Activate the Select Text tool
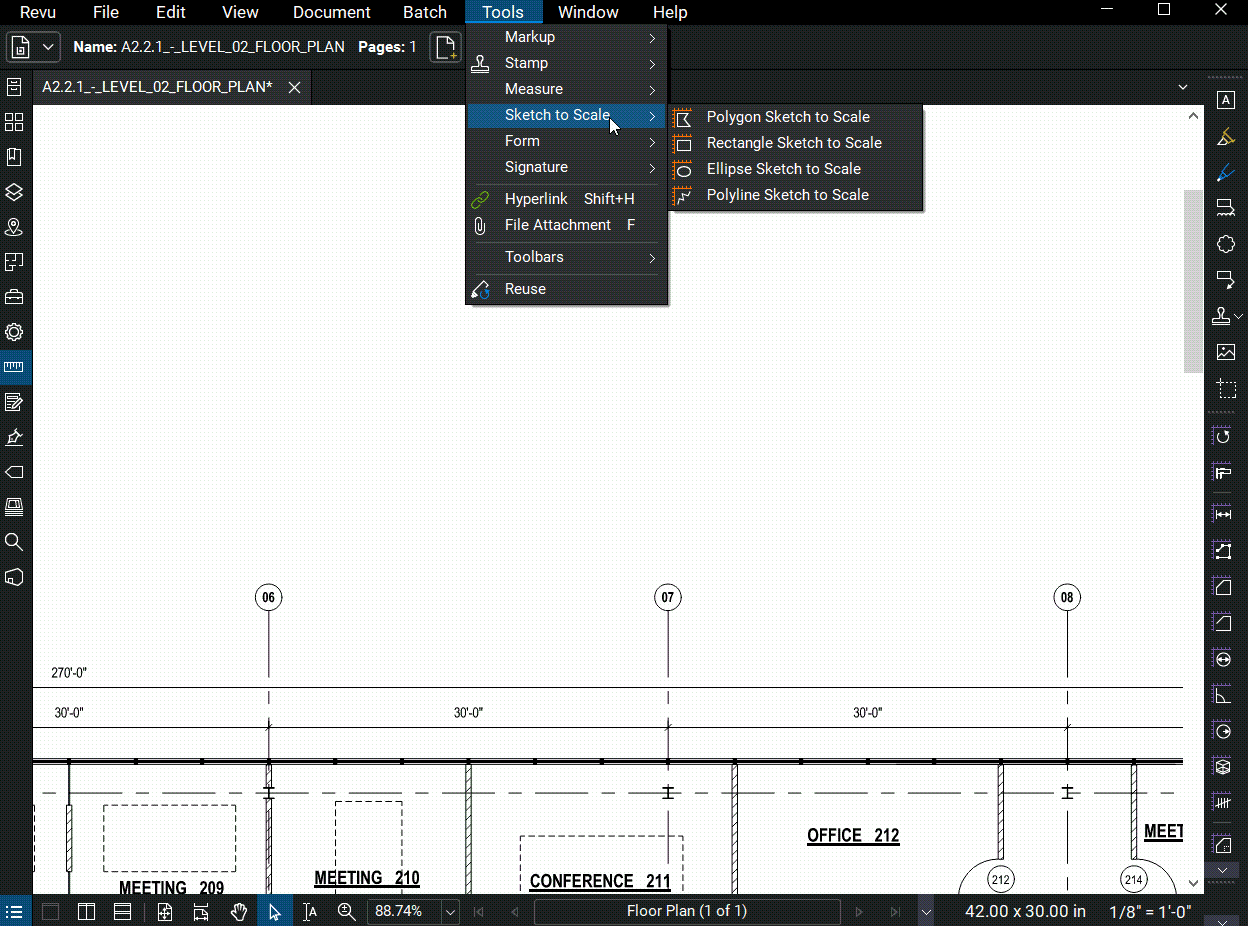 [310, 911]
